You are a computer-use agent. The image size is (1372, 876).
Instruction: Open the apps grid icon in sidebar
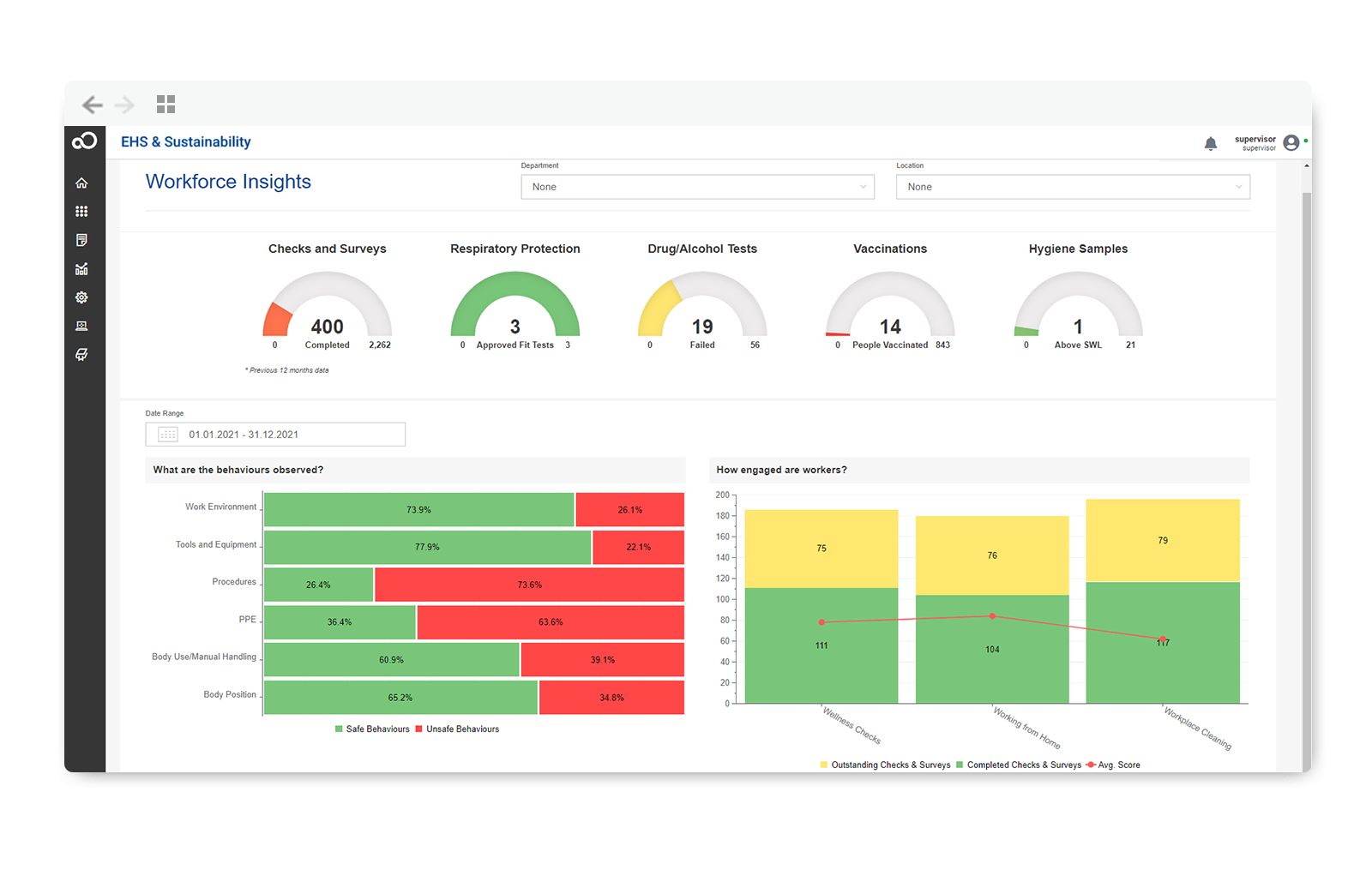coord(81,212)
